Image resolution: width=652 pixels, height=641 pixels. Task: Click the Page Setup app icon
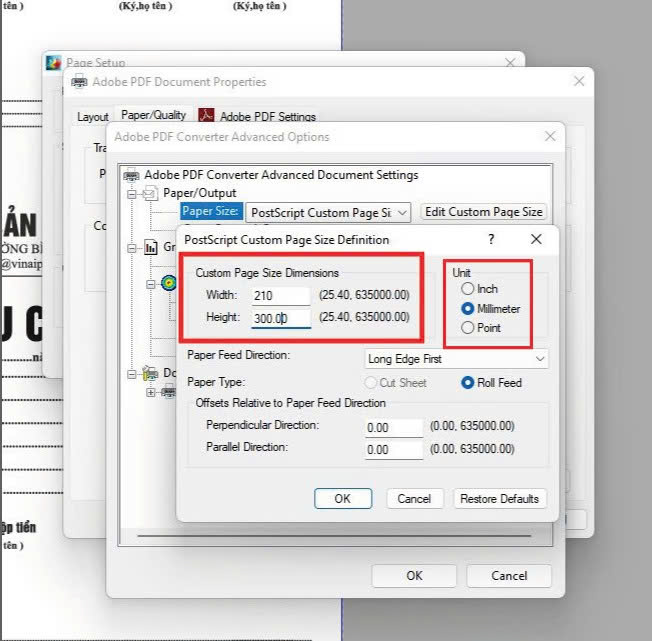pos(54,62)
